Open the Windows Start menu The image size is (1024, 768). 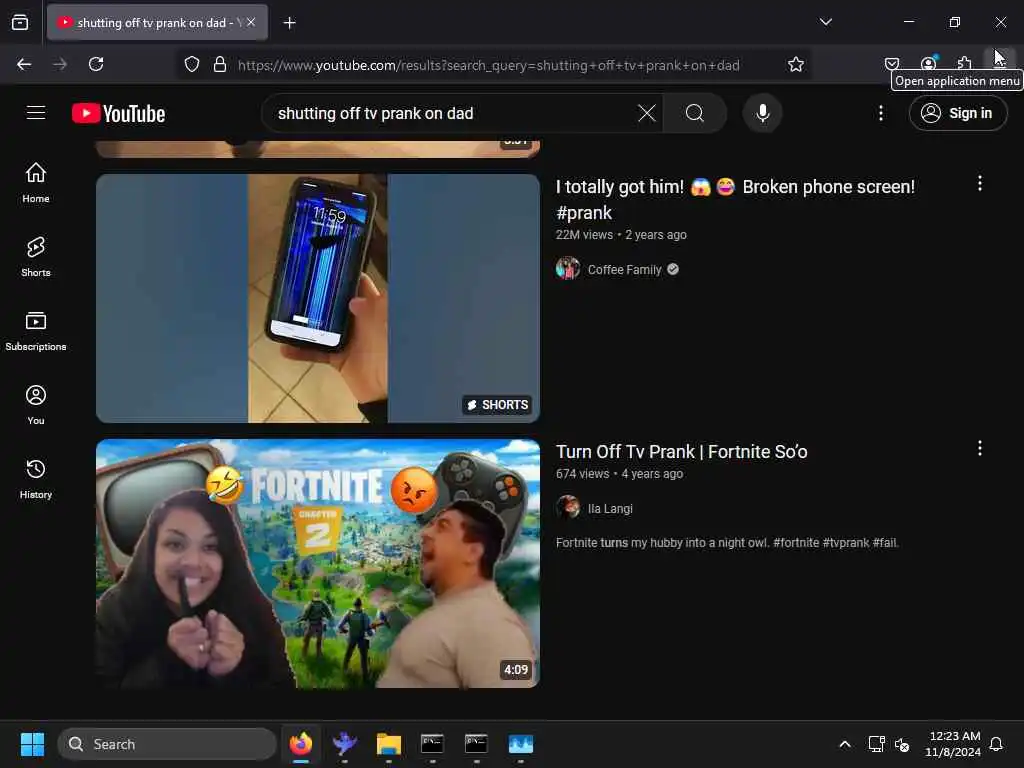(x=32, y=744)
